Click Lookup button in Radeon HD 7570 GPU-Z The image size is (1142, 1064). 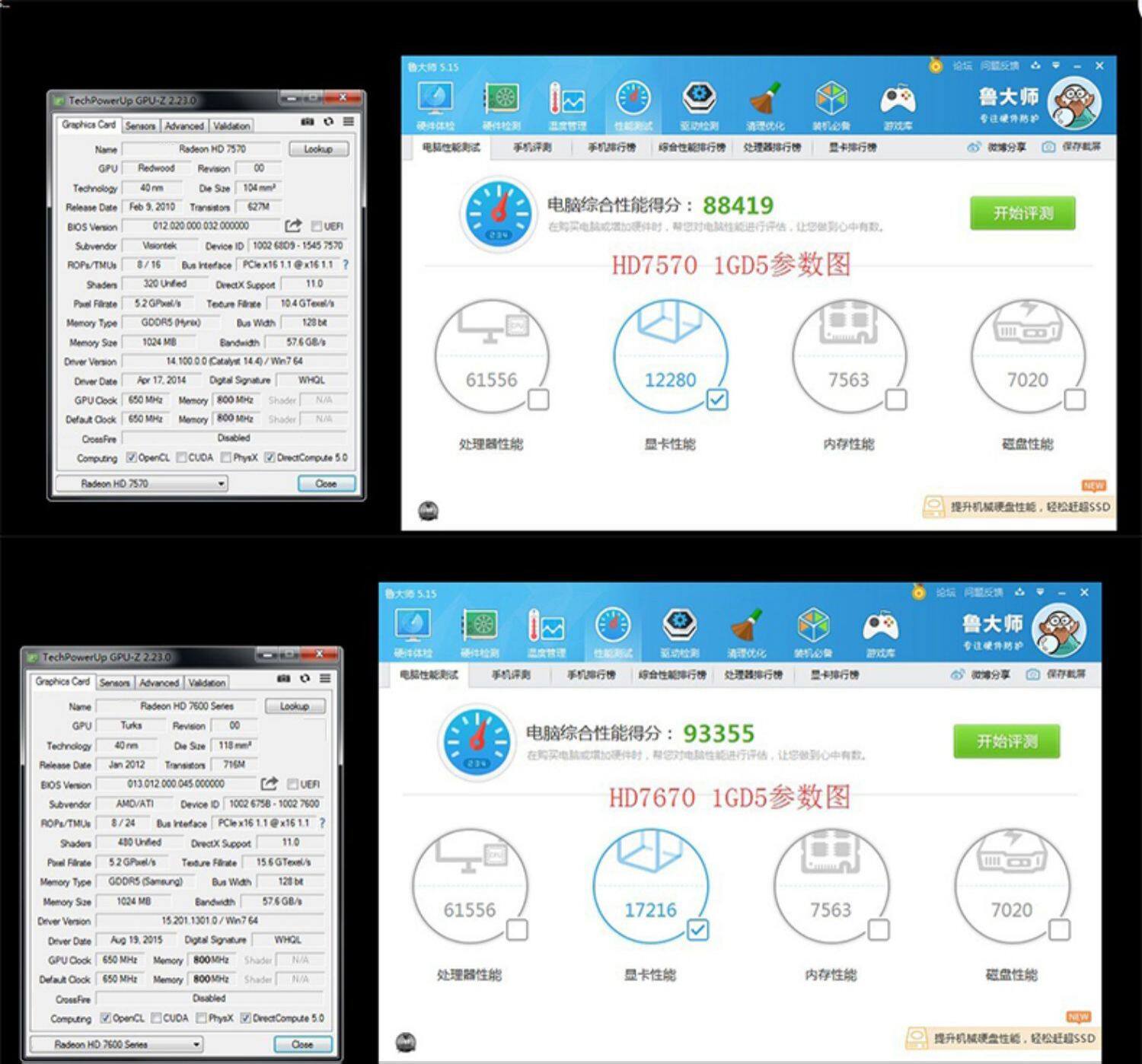tap(318, 149)
